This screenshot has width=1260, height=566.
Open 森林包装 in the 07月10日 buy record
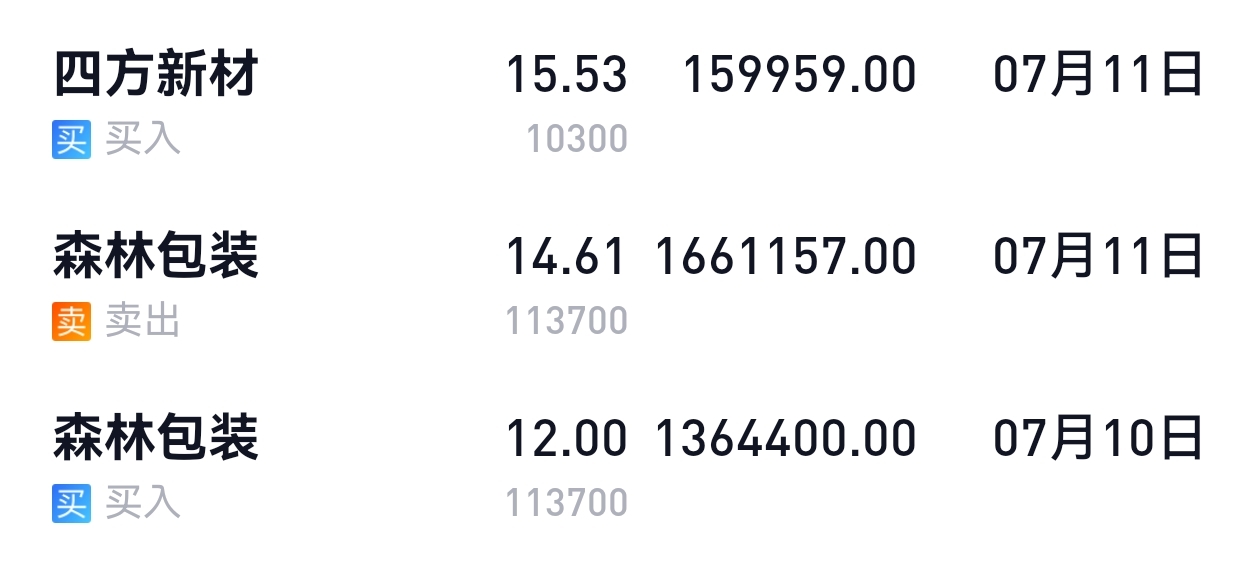coord(156,439)
